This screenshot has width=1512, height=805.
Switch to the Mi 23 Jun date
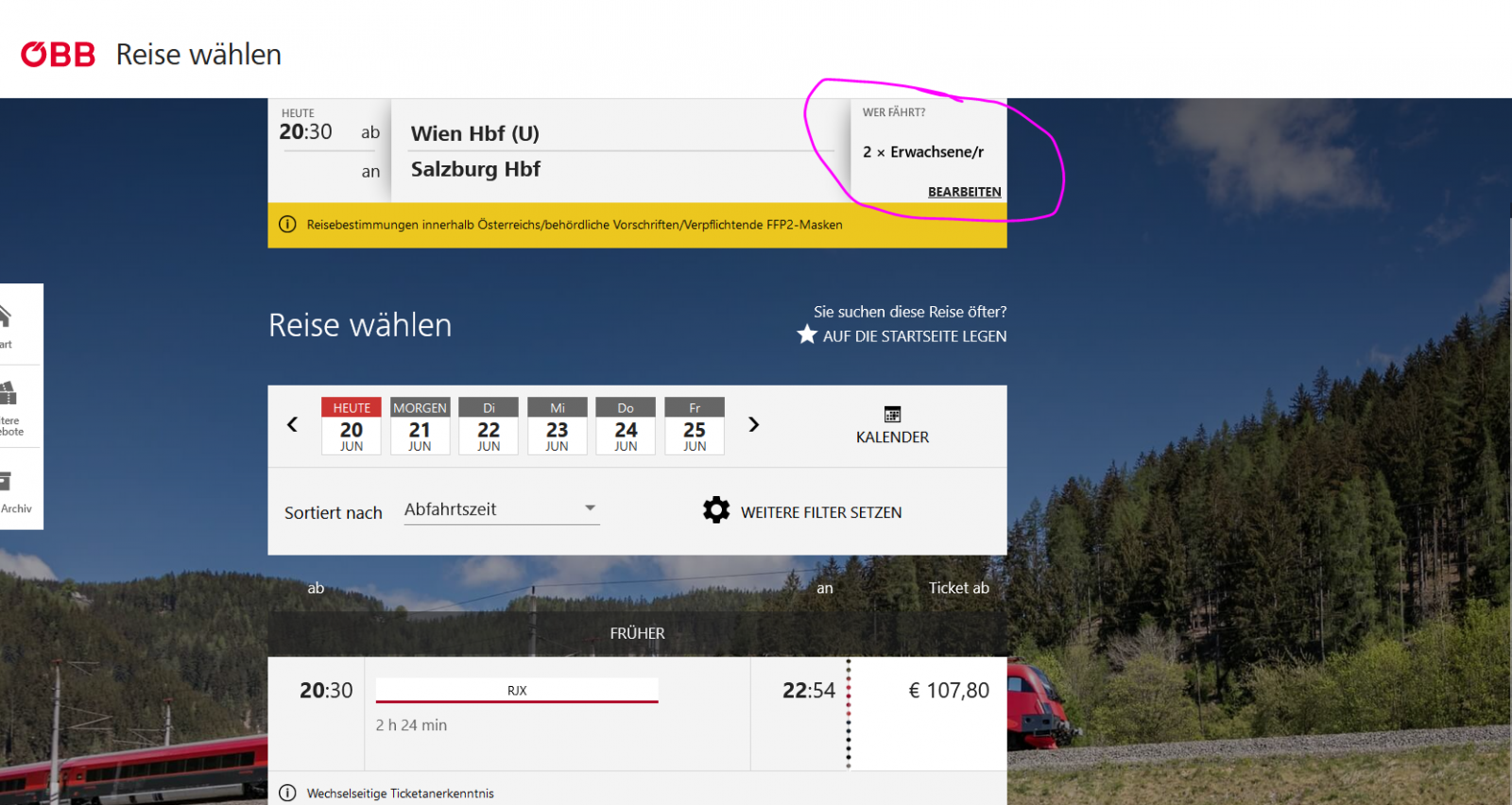(x=557, y=426)
